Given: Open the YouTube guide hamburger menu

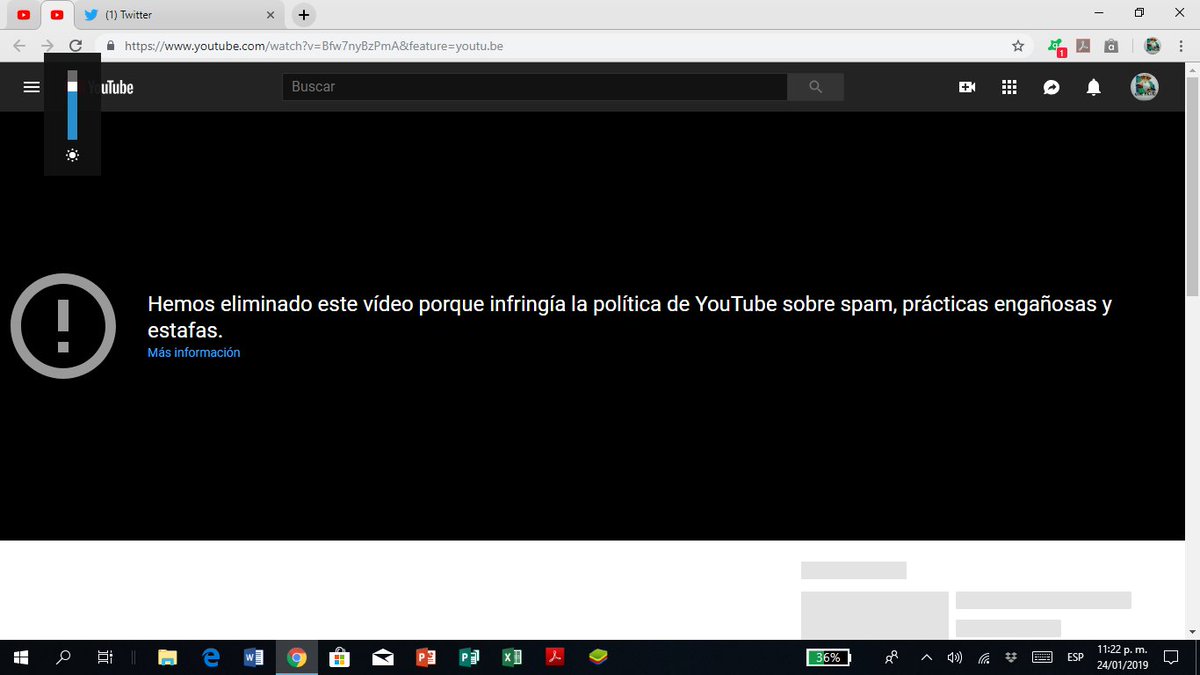Looking at the screenshot, I should click(31, 87).
